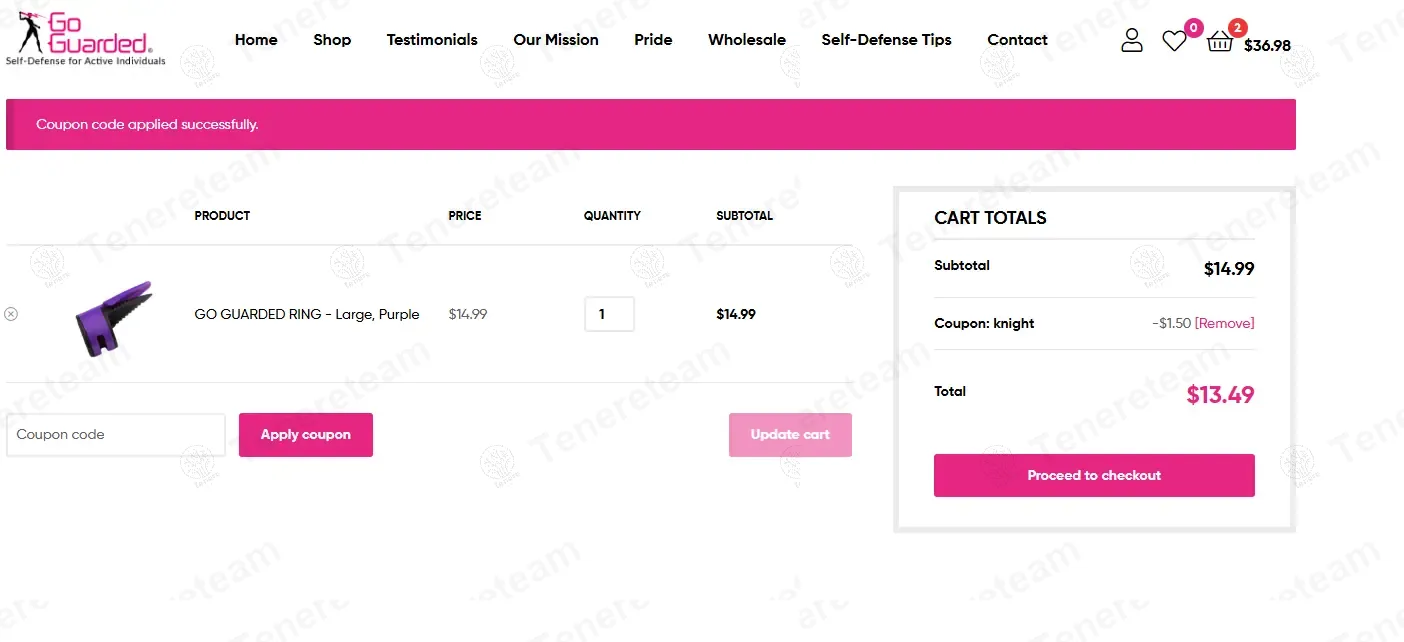
Task: Go to the Home menu item
Action: 256,40
